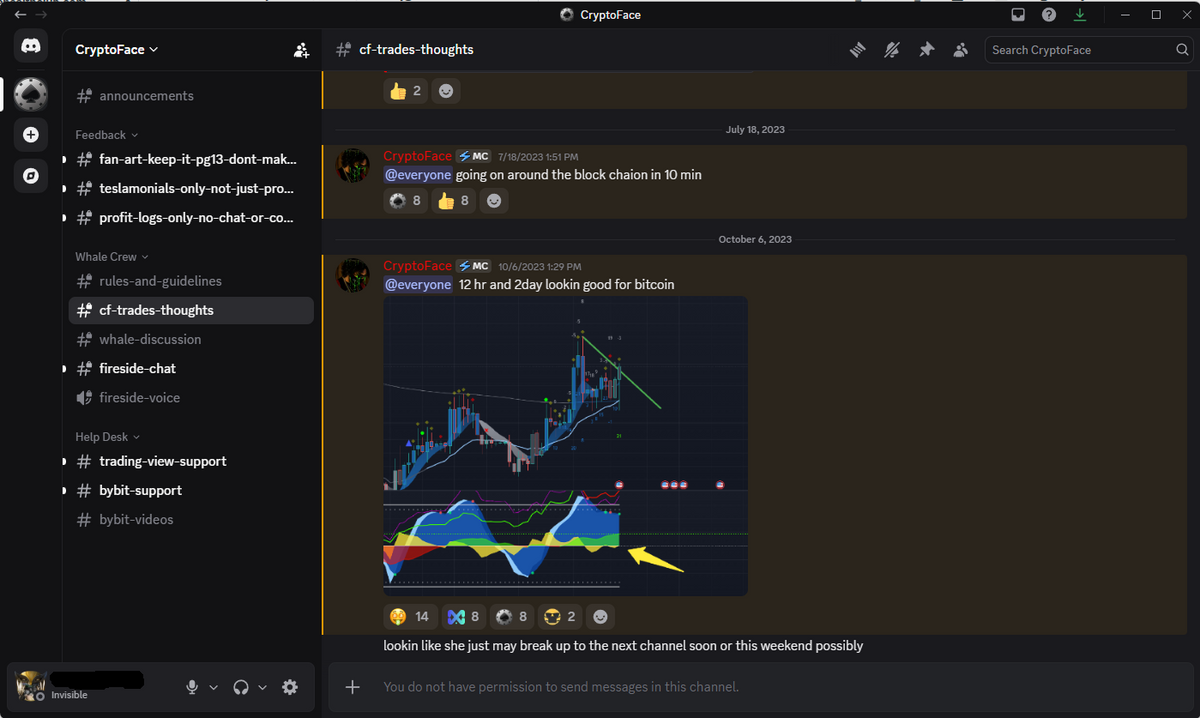Click the MC server tag on July 18 message

tap(474, 157)
